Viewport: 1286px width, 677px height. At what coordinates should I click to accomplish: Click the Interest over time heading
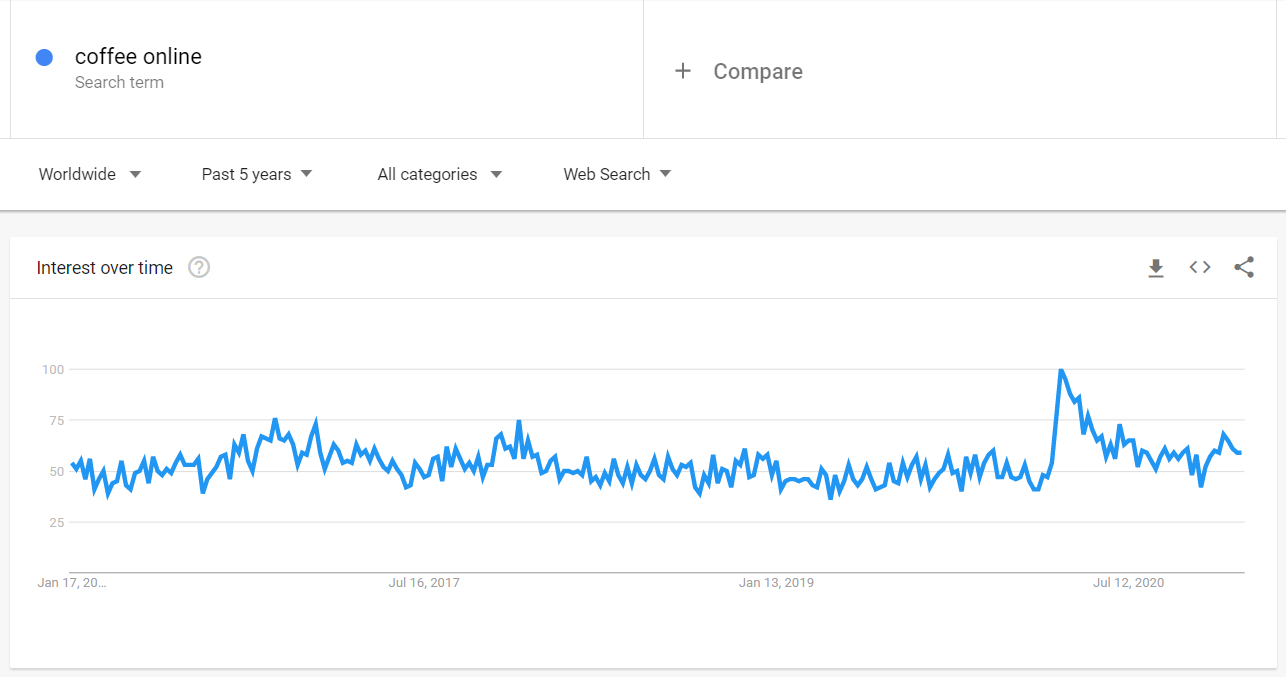tap(104, 267)
